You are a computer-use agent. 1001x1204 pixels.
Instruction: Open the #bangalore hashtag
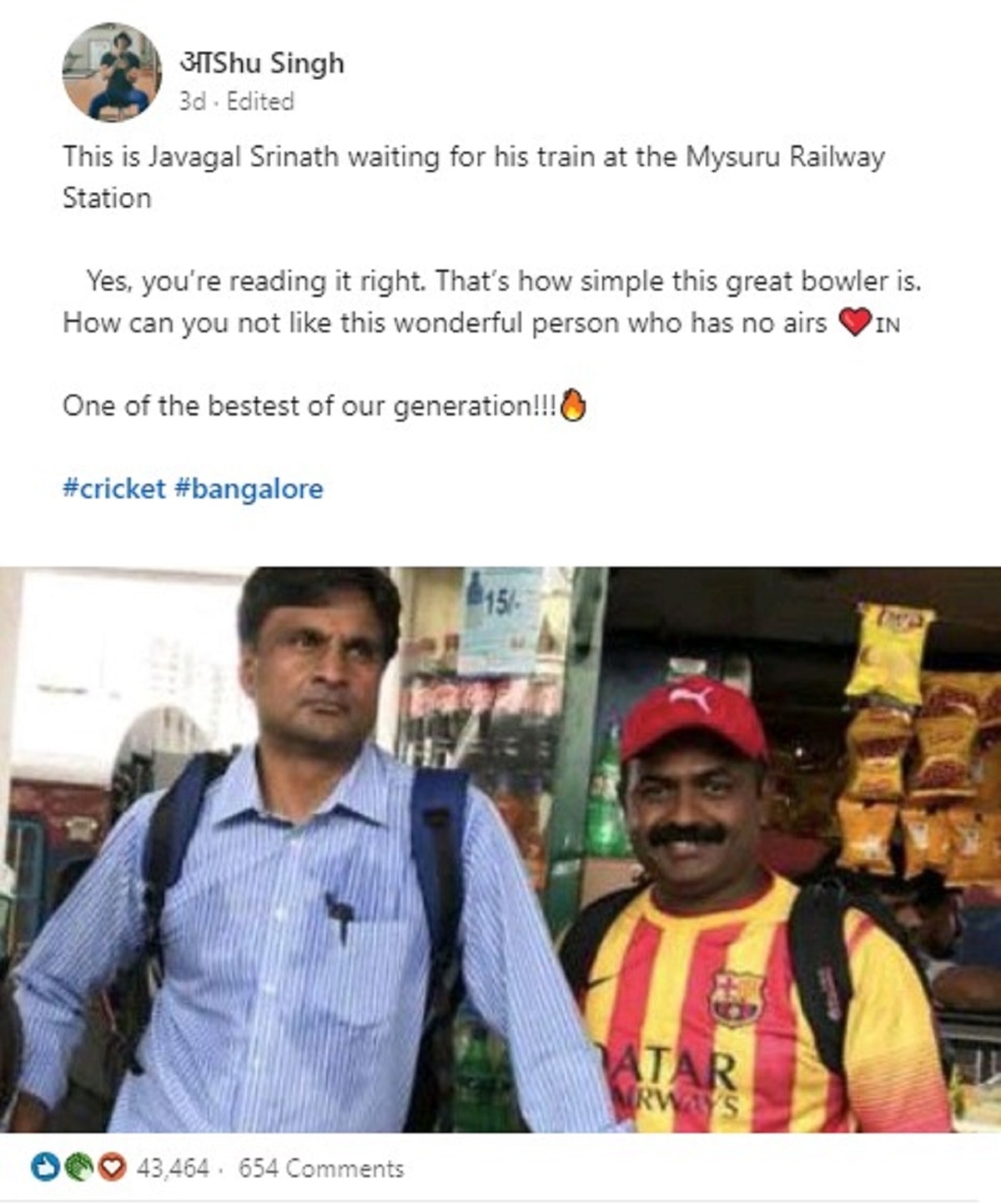[x=249, y=488]
